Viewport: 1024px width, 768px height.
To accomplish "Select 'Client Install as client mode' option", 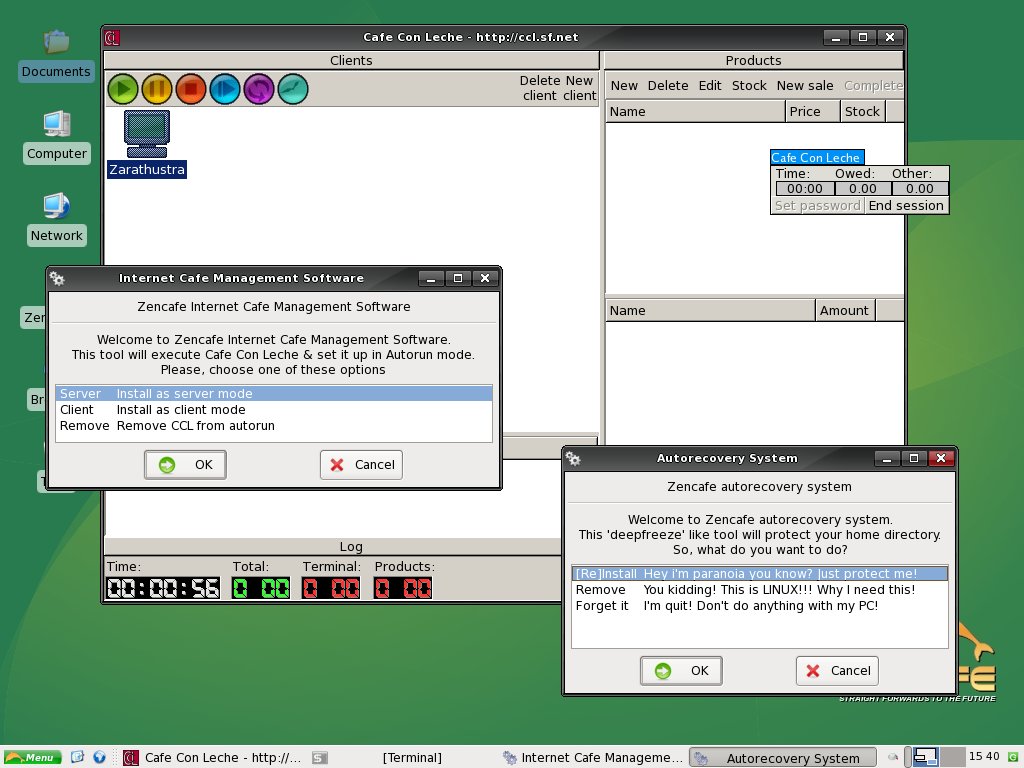I will (x=274, y=410).
